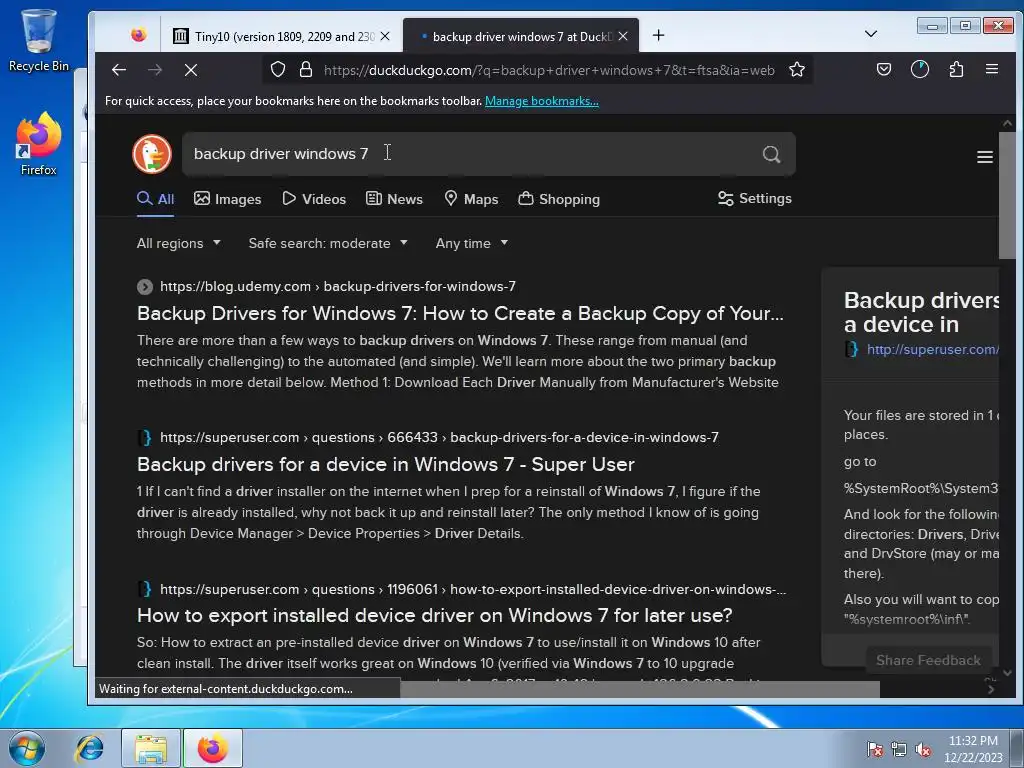Expand the All regions dropdown
Viewport: 1024px width, 768px height.
pyautogui.click(x=178, y=243)
